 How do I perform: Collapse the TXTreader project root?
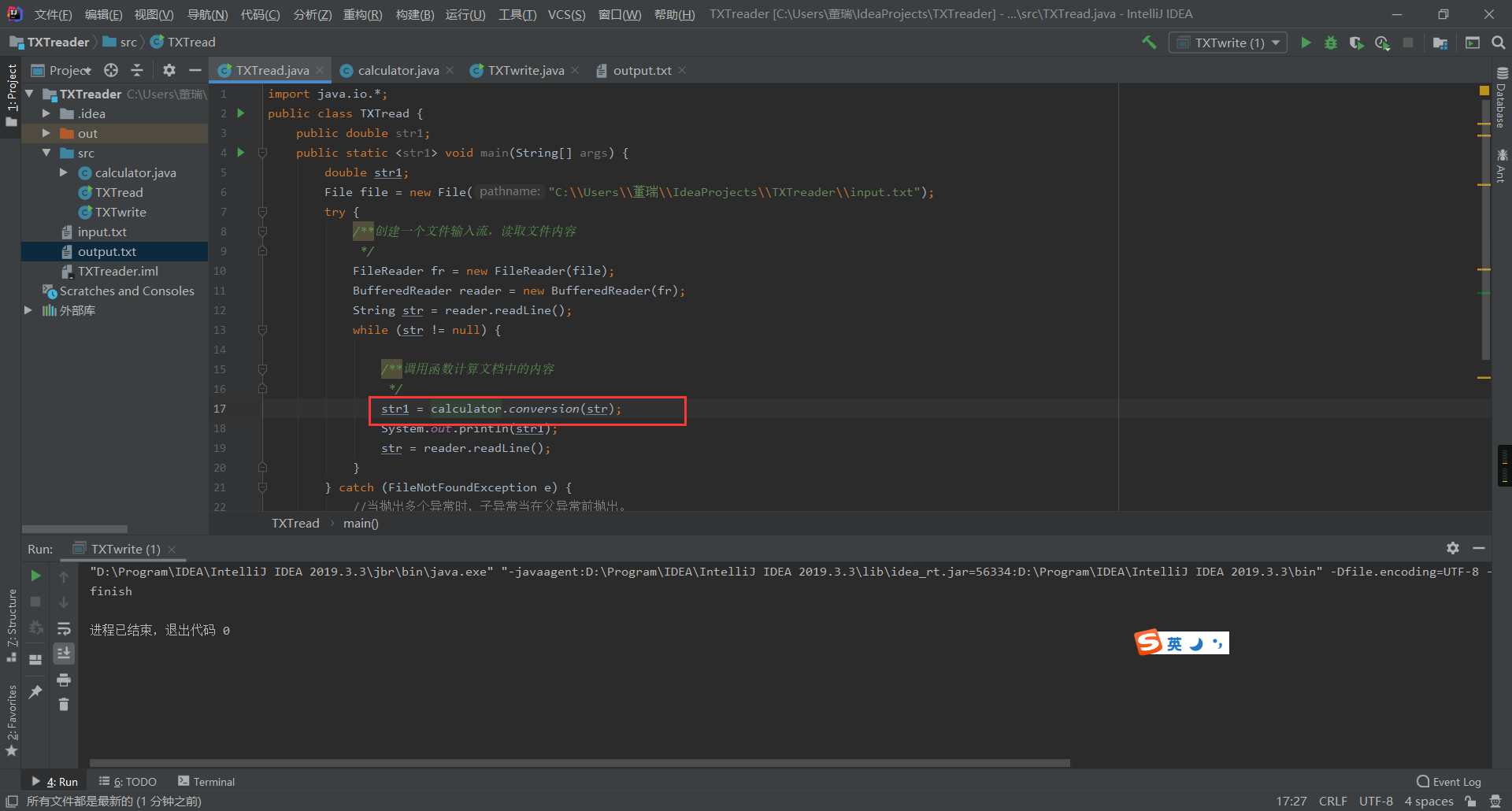[x=29, y=94]
